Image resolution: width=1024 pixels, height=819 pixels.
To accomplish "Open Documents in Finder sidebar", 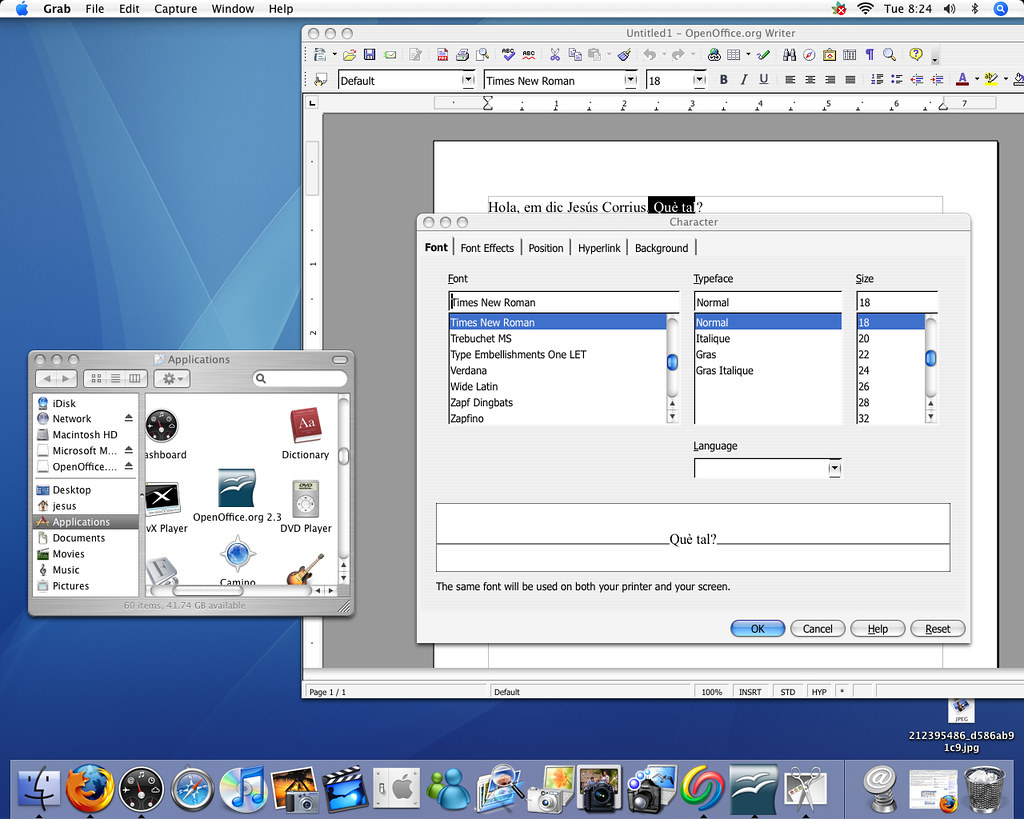I will tap(85, 538).
